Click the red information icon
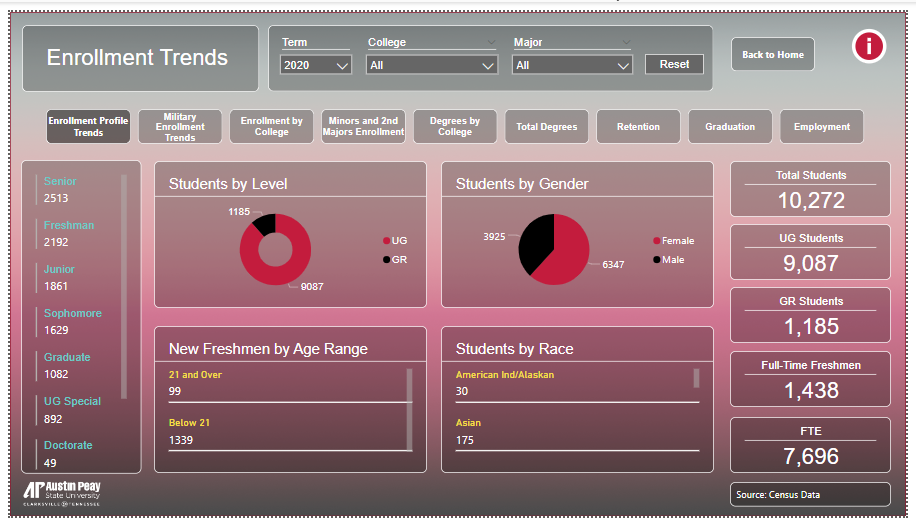 pyautogui.click(x=868, y=46)
